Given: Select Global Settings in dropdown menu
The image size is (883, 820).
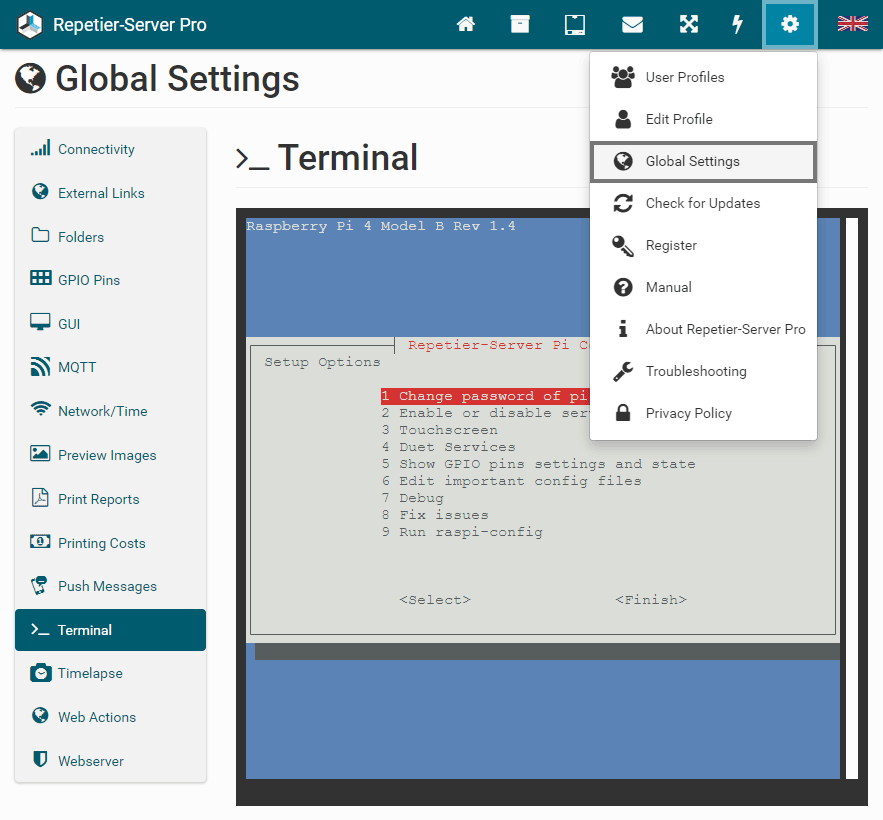Looking at the screenshot, I should pyautogui.click(x=703, y=162).
